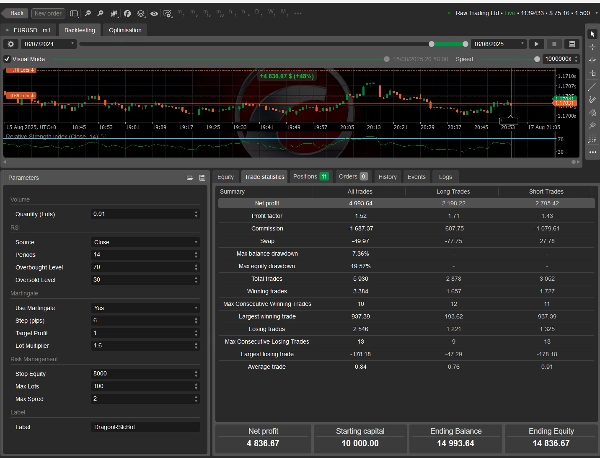Image resolution: width=600 pixels, height=458 pixels.
Task: Select the cursor pointer tool in right toolbar
Action: [x=592, y=35]
